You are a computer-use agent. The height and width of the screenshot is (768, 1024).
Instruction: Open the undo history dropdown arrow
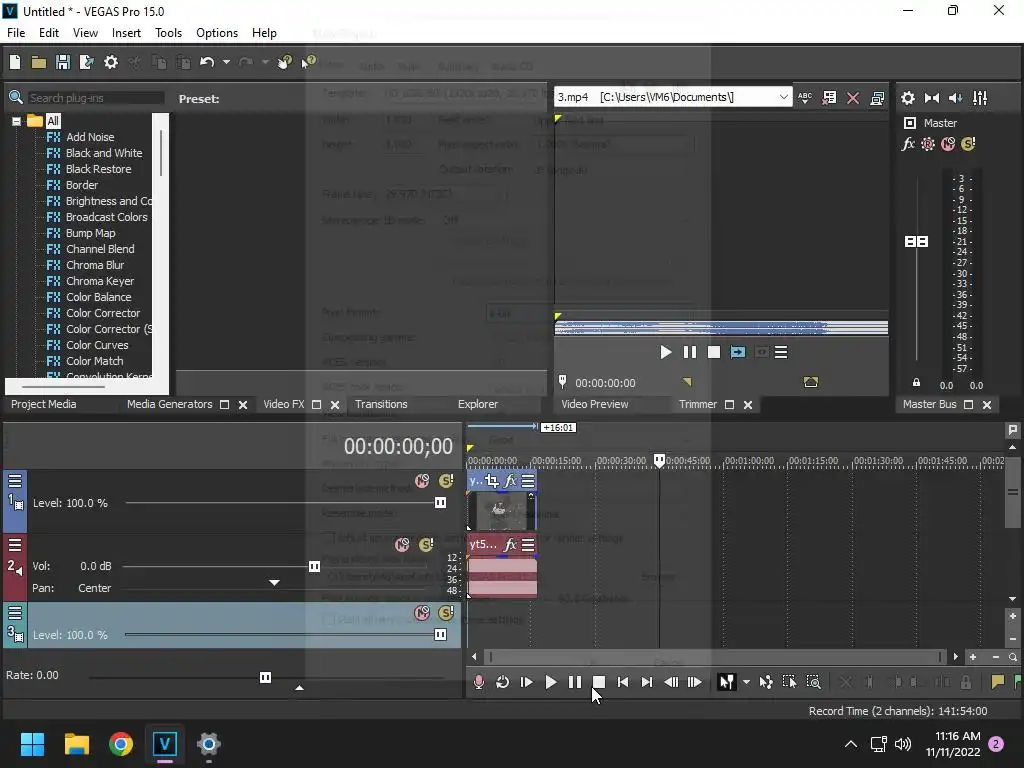point(226,62)
